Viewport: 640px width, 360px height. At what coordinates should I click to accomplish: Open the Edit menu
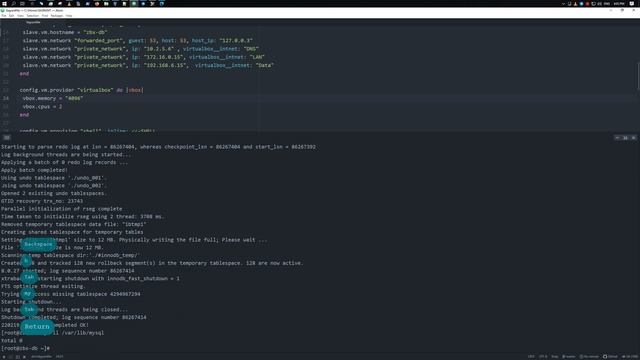click(x=11, y=16)
